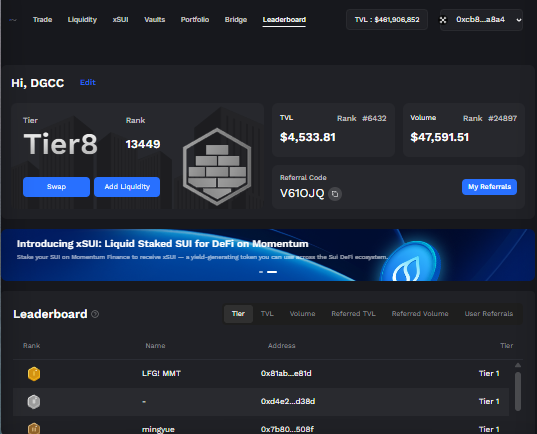Click the wallet avatar icon beside 0xcb8...a8a4
The image size is (537, 434).
point(443,20)
